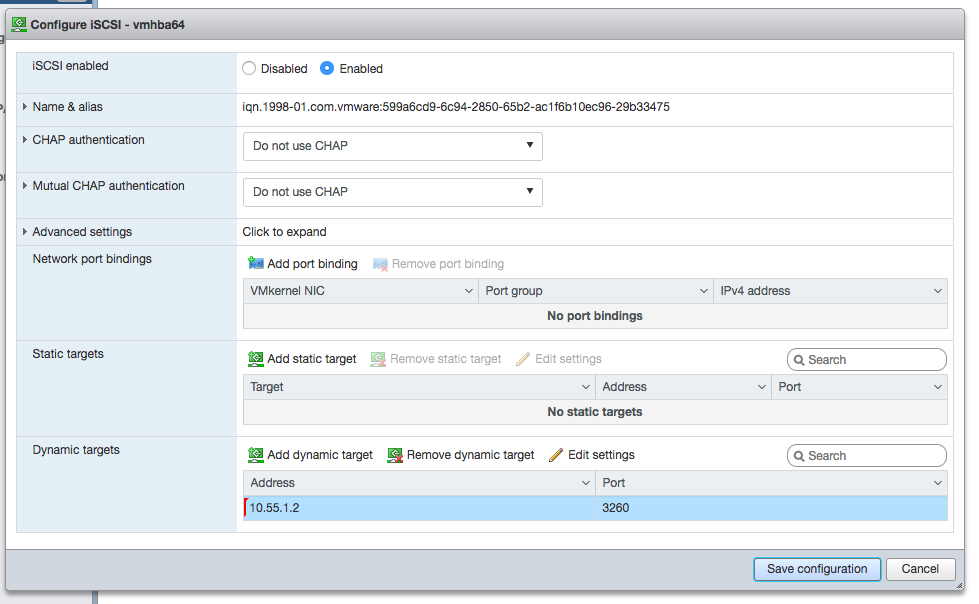Open the CHAP authentication dropdown
The image size is (979, 604).
click(393, 146)
